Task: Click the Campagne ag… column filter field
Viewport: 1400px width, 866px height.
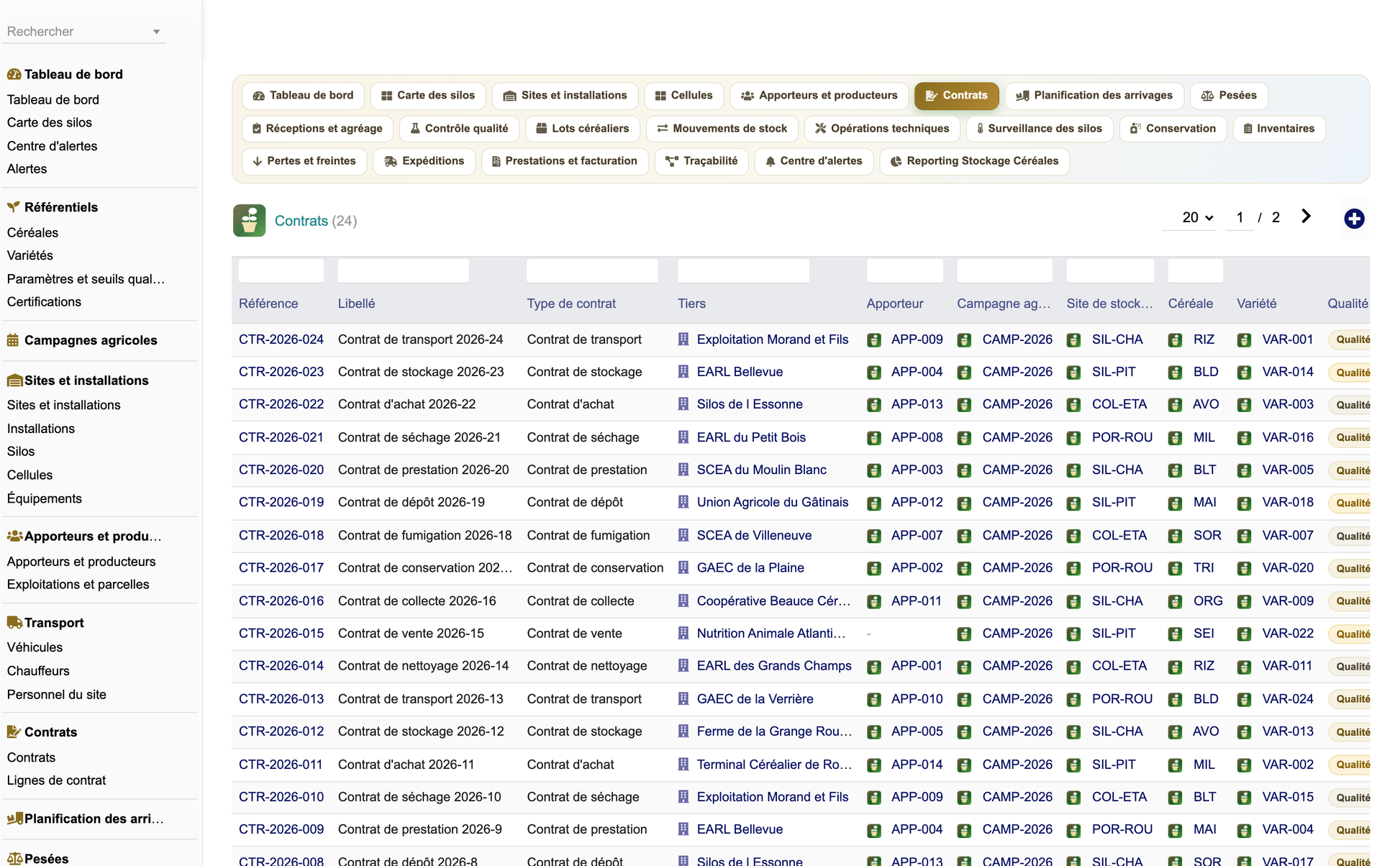Action: click(1004, 270)
